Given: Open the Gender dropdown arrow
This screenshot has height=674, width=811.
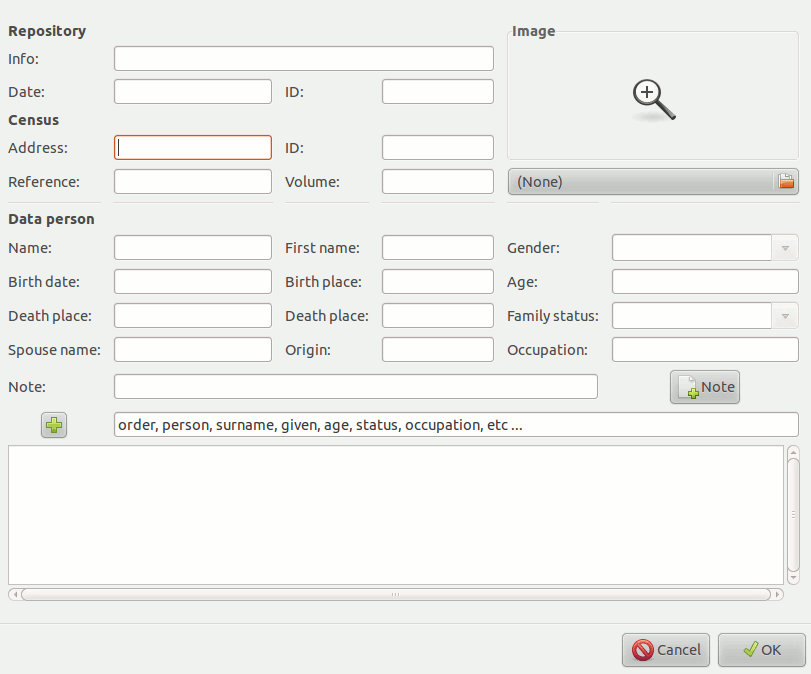Looking at the screenshot, I should (x=785, y=248).
